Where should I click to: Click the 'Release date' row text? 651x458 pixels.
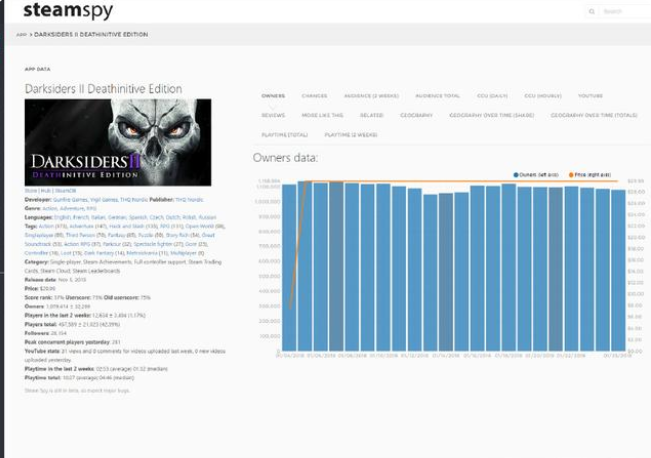pyautogui.click(x=55, y=280)
